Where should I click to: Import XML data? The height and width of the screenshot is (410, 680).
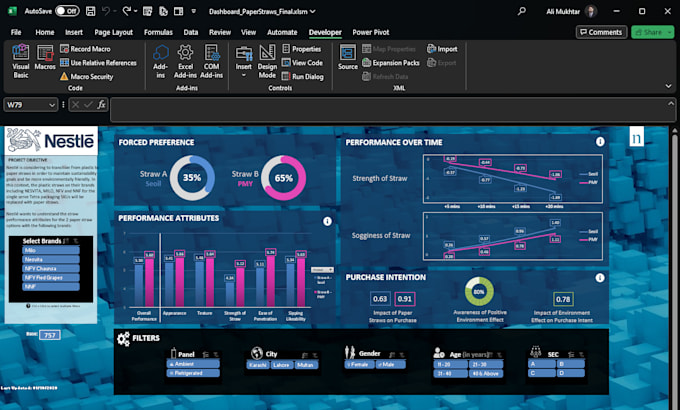tap(442, 49)
